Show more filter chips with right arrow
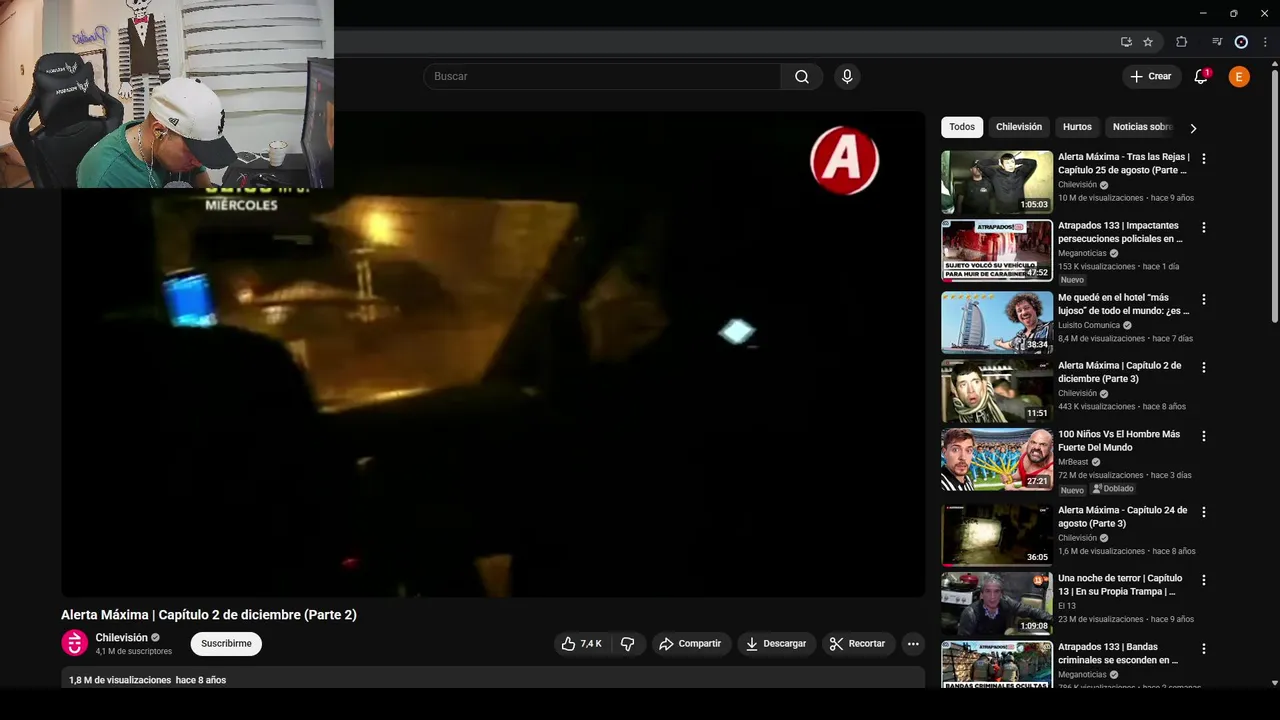The image size is (1280, 720). pos(1193,128)
